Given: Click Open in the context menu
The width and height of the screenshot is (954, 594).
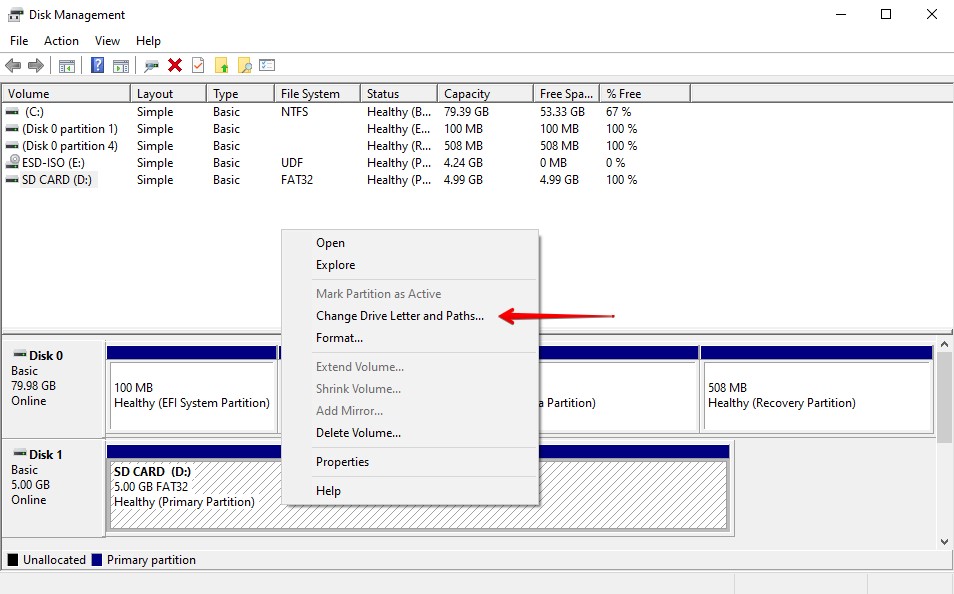Looking at the screenshot, I should (330, 243).
